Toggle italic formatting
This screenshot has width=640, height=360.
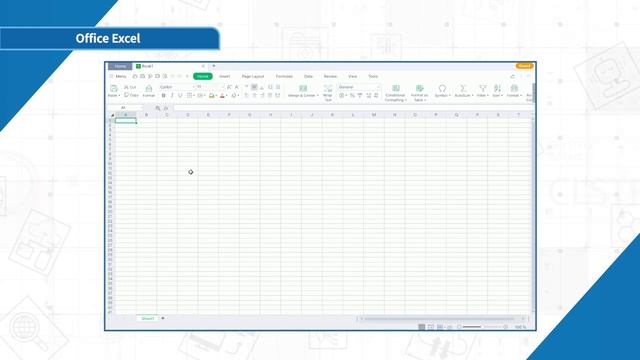(x=172, y=96)
